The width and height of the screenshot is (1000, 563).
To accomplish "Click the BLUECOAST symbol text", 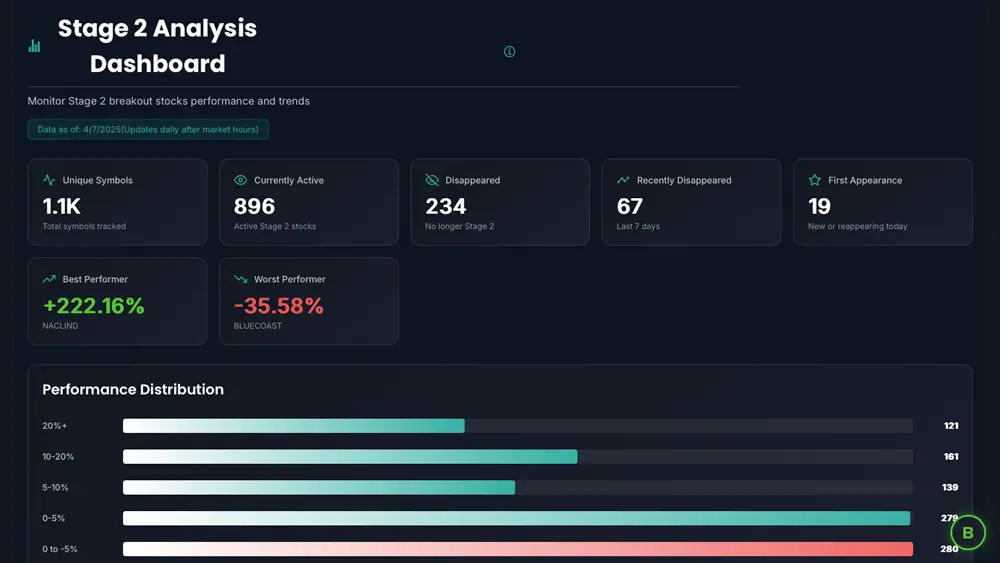I will click(x=258, y=325).
